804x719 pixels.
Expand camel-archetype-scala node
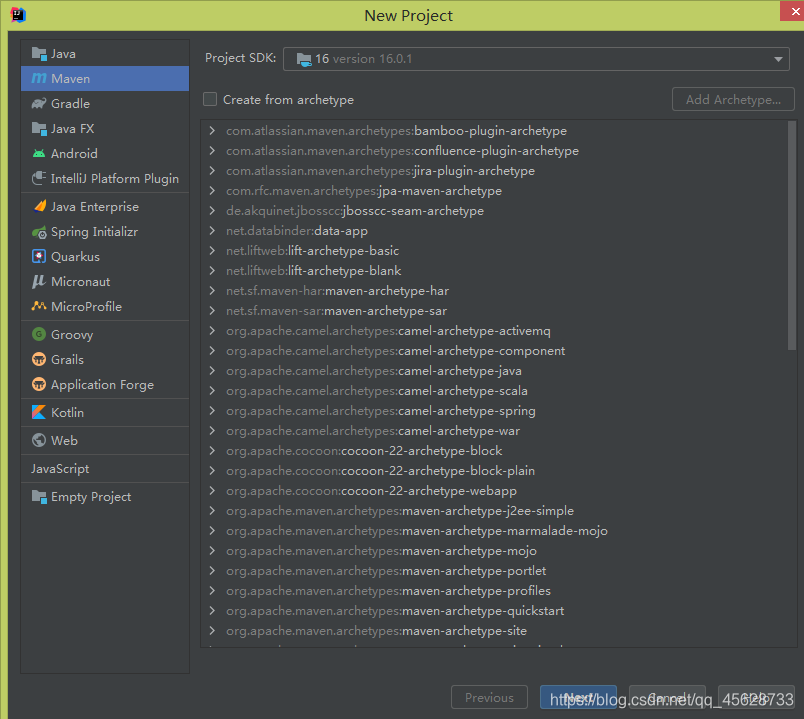[x=212, y=391]
